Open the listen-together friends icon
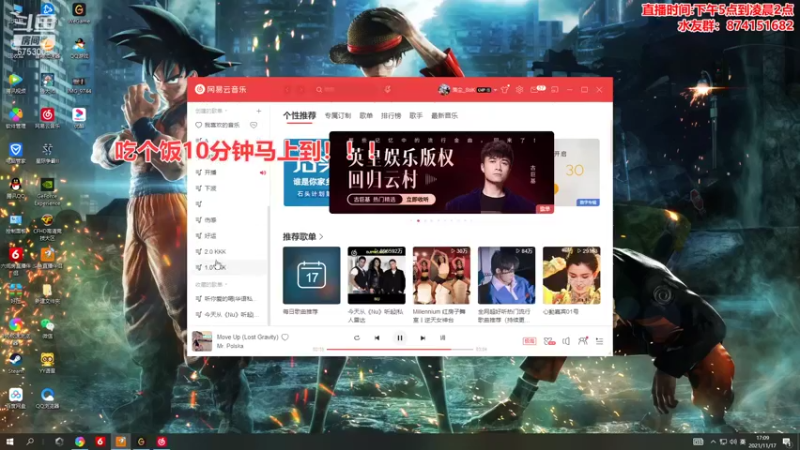Image resolution: width=800 pixels, height=450 pixels. (583, 341)
